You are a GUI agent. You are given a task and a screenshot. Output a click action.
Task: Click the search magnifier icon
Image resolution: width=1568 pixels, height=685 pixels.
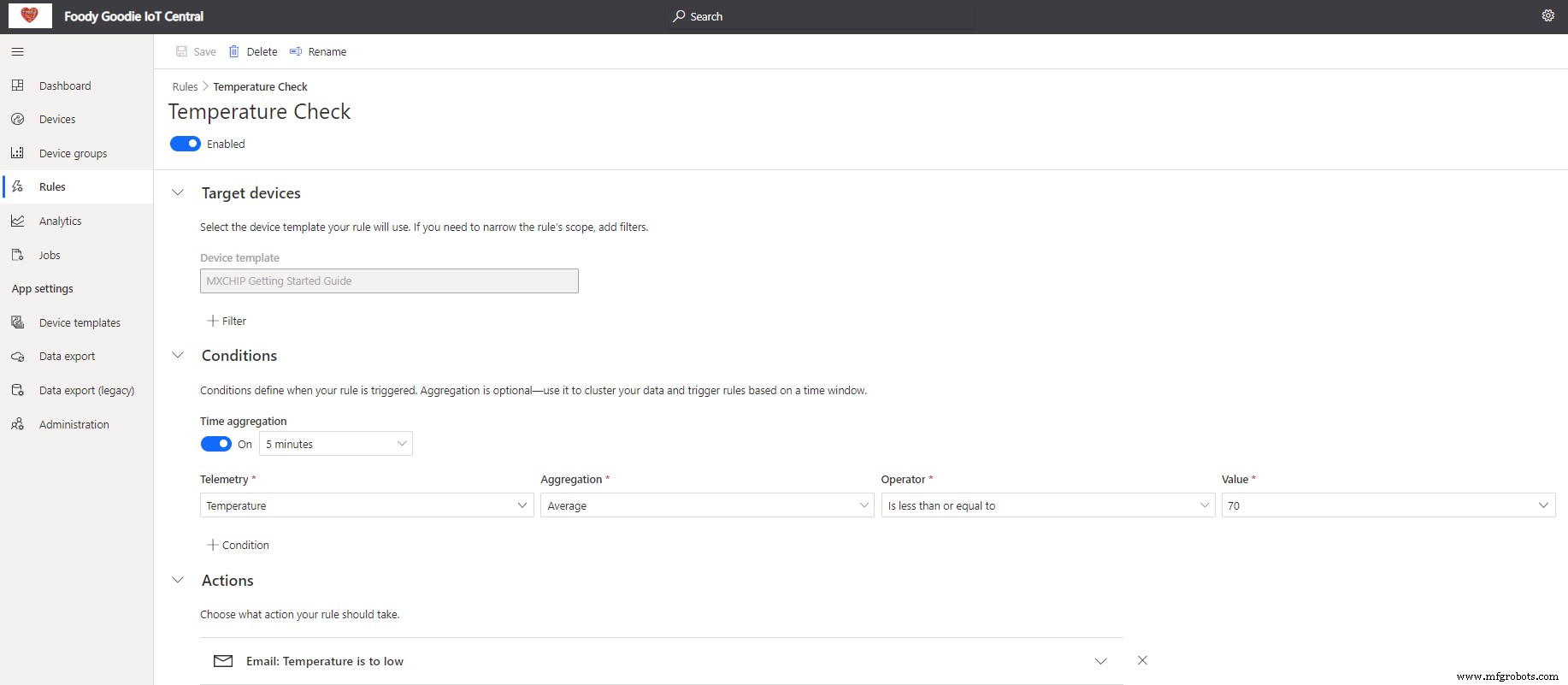(x=679, y=16)
